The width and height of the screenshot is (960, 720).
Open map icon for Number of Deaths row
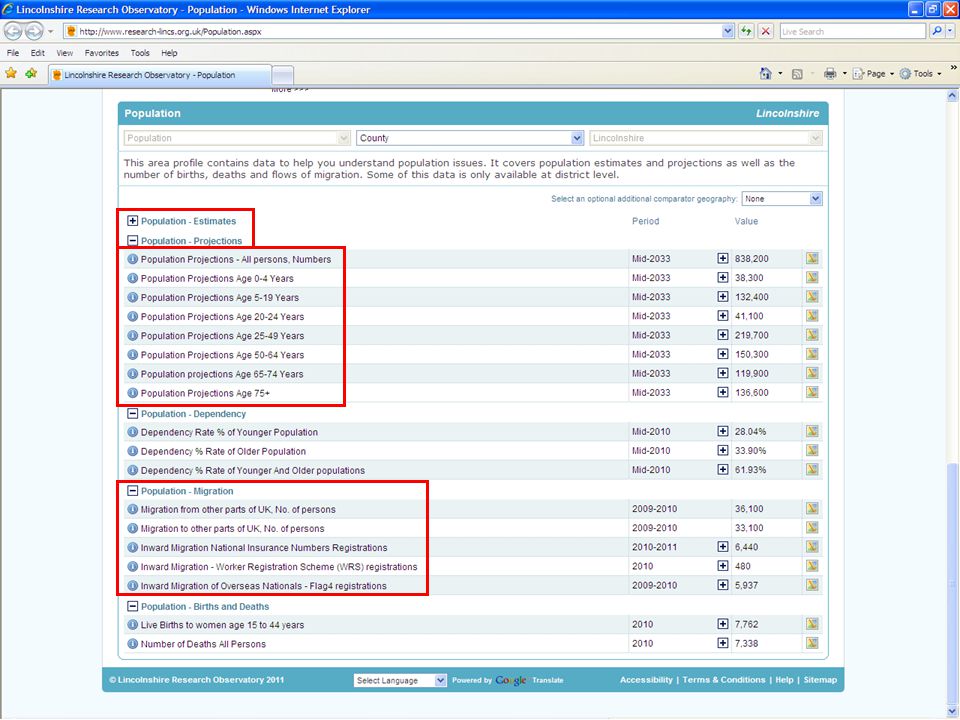tap(812, 643)
